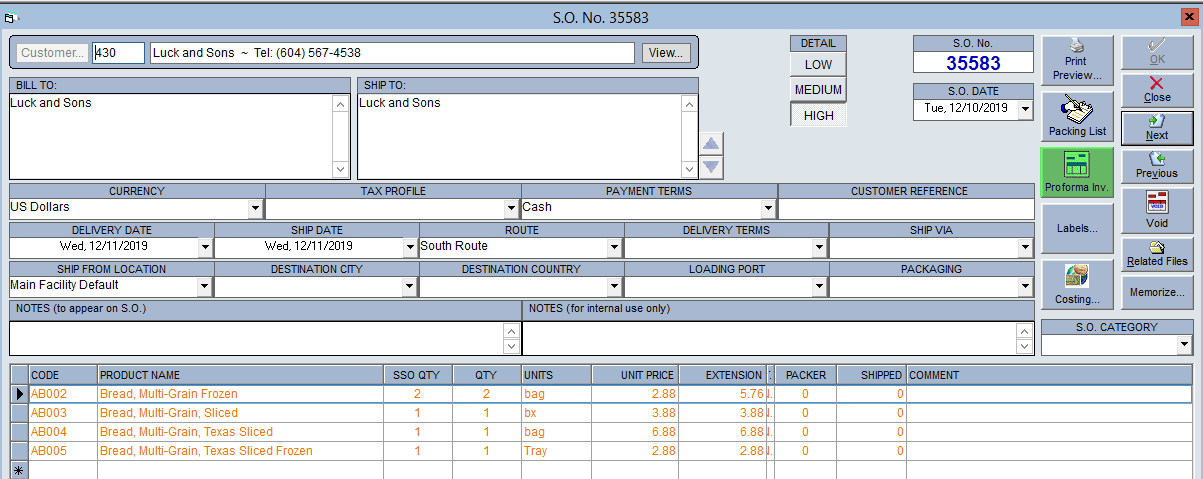The image size is (1203, 479).
Task: Close the sales order form
Action: click(1157, 89)
